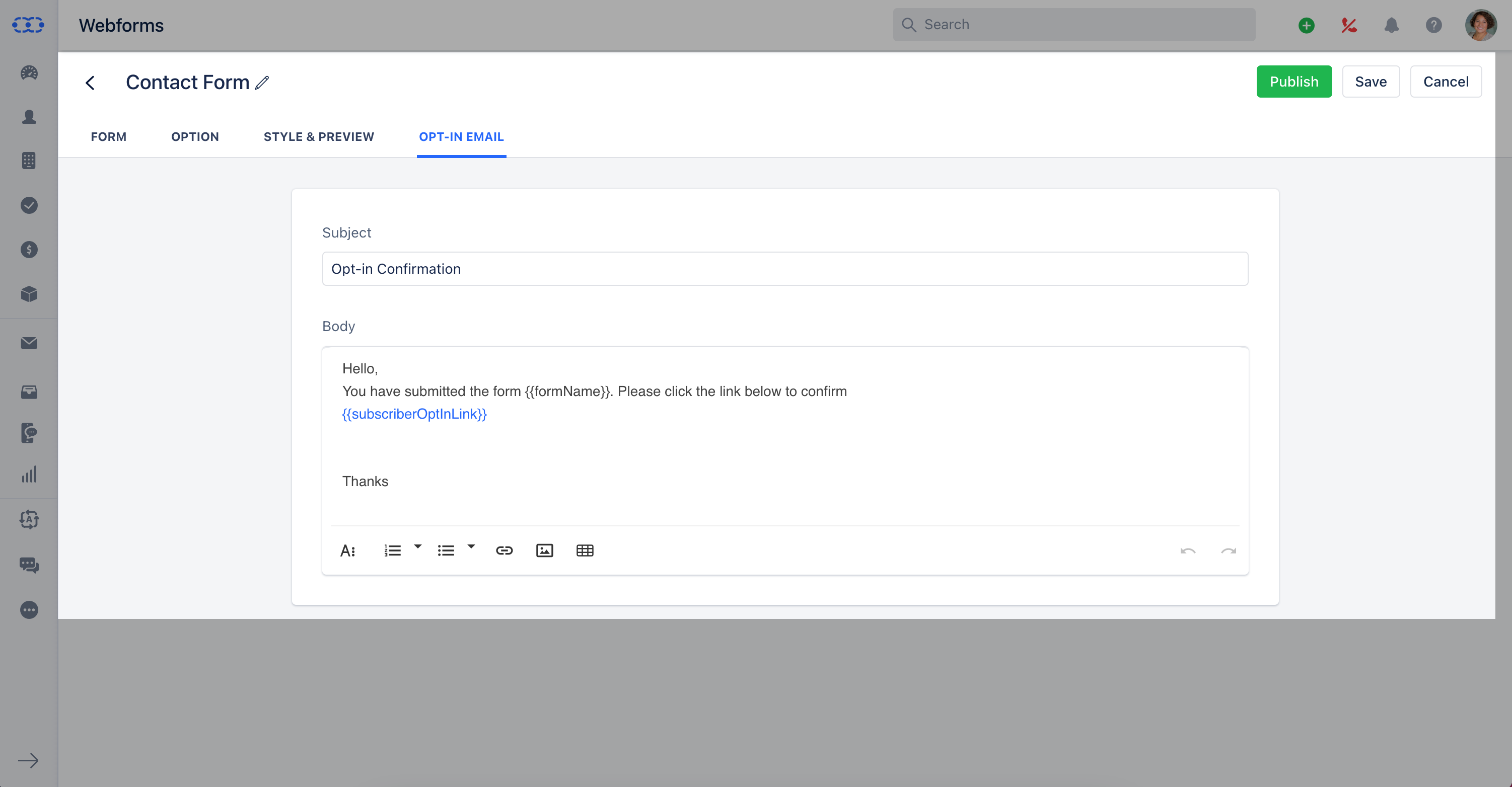Click the red phone call icon
The width and height of the screenshot is (1512, 787).
1349,25
